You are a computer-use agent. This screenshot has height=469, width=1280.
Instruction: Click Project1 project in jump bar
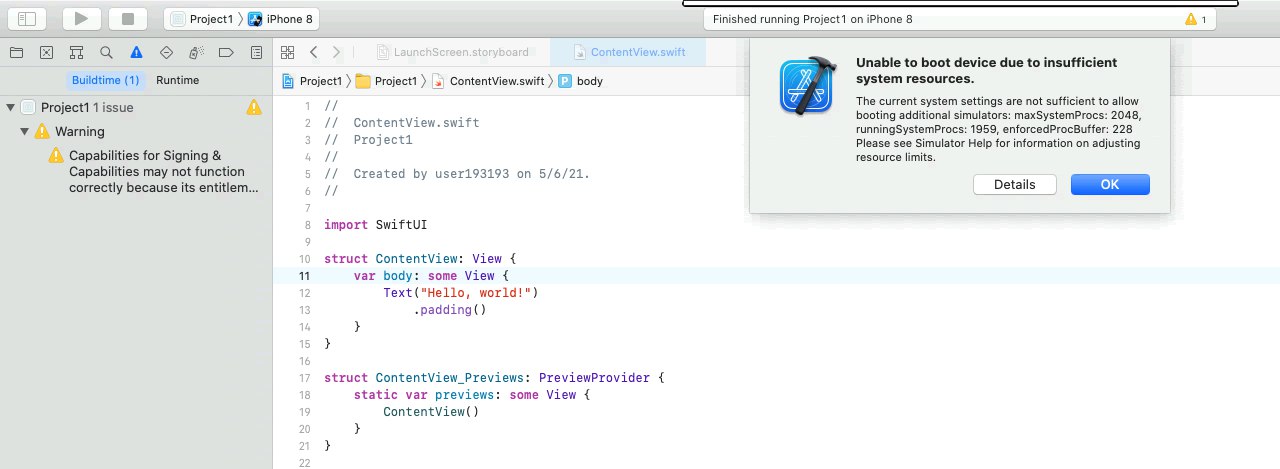click(312, 81)
